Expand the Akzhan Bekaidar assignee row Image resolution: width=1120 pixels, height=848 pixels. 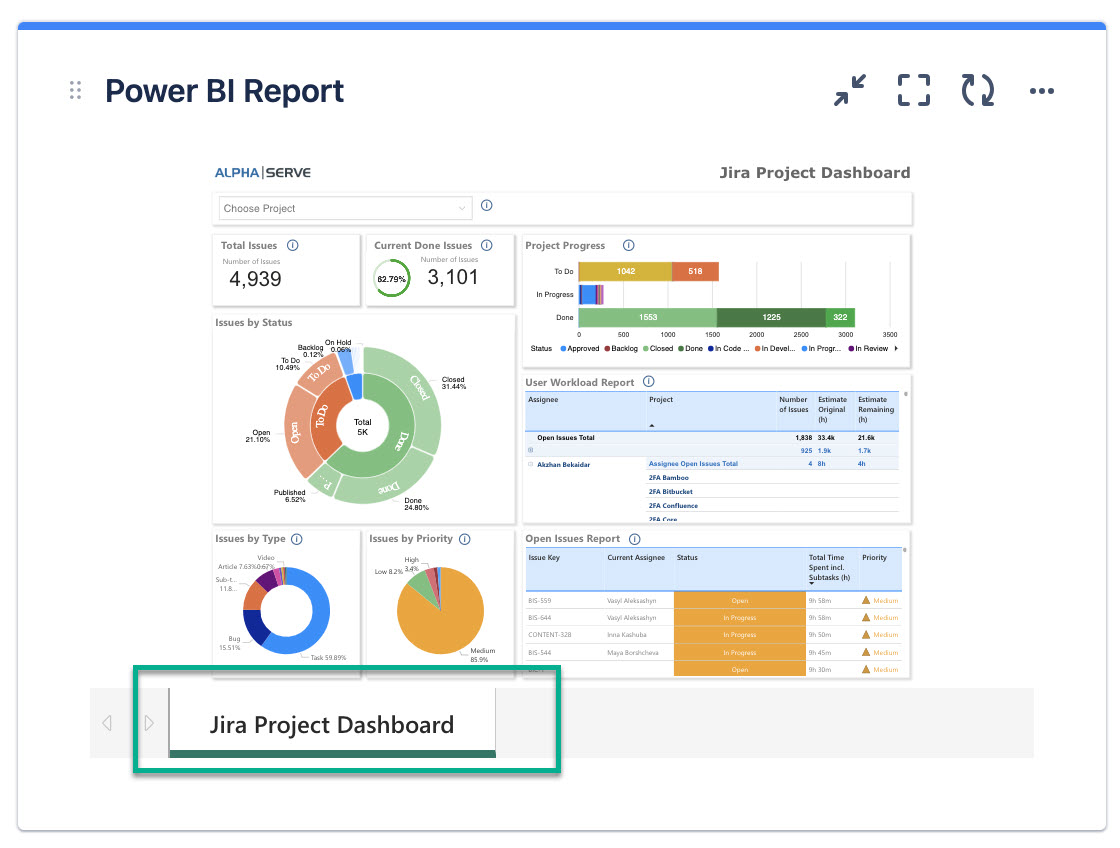530,464
